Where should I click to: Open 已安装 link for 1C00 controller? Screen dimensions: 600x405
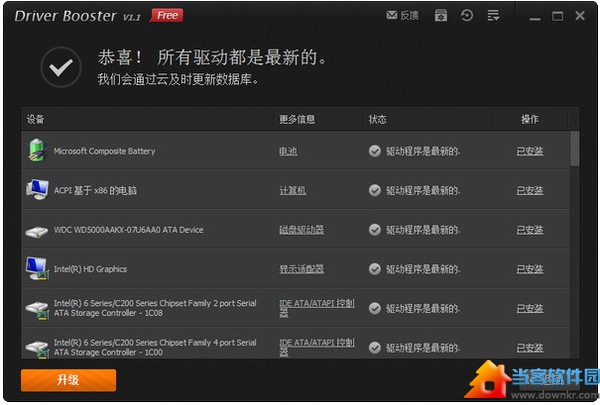click(x=530, y=348)
